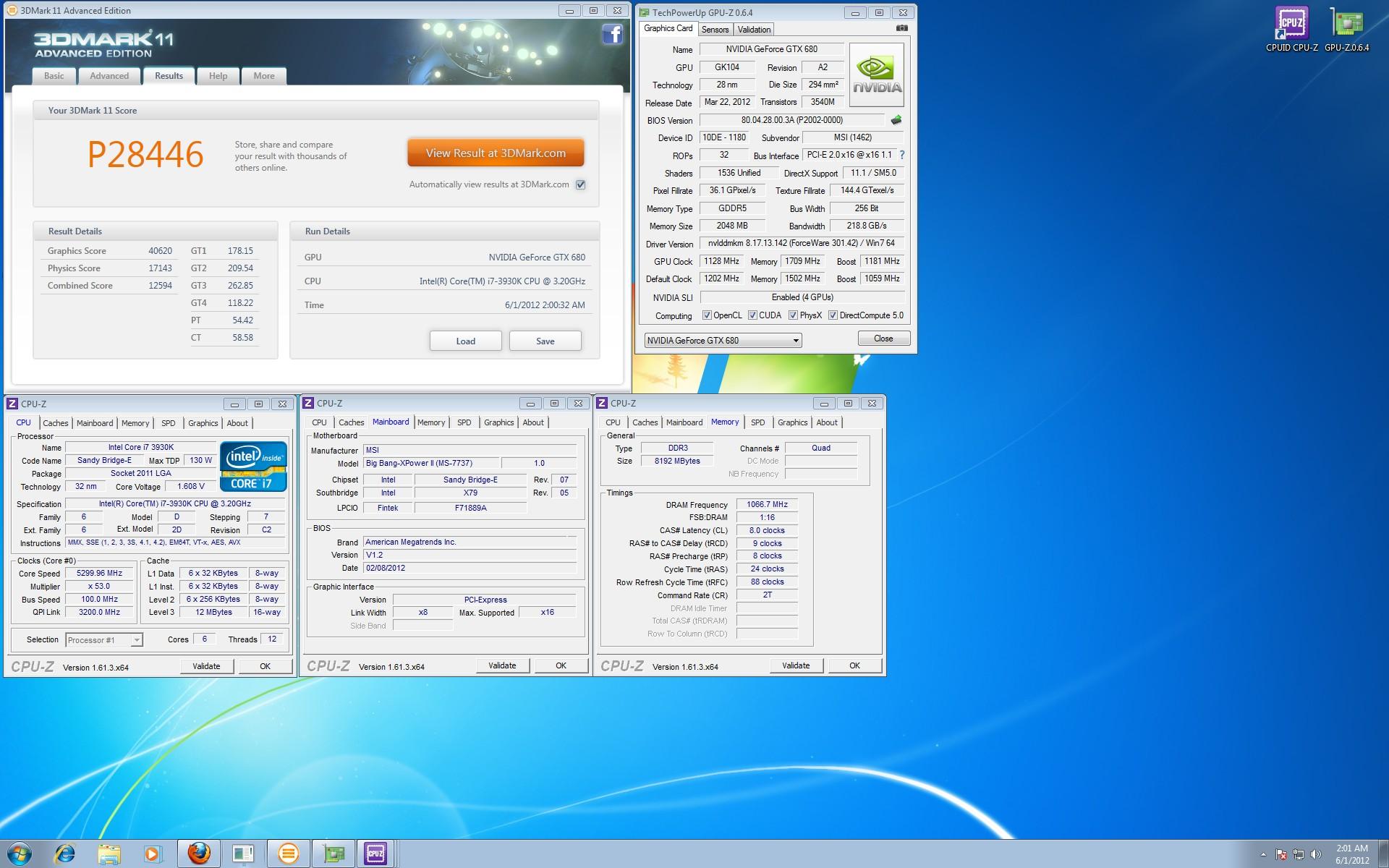Click the P28446 score text
This screenshot has width=1389, height=868.
(x=145, y=154)
